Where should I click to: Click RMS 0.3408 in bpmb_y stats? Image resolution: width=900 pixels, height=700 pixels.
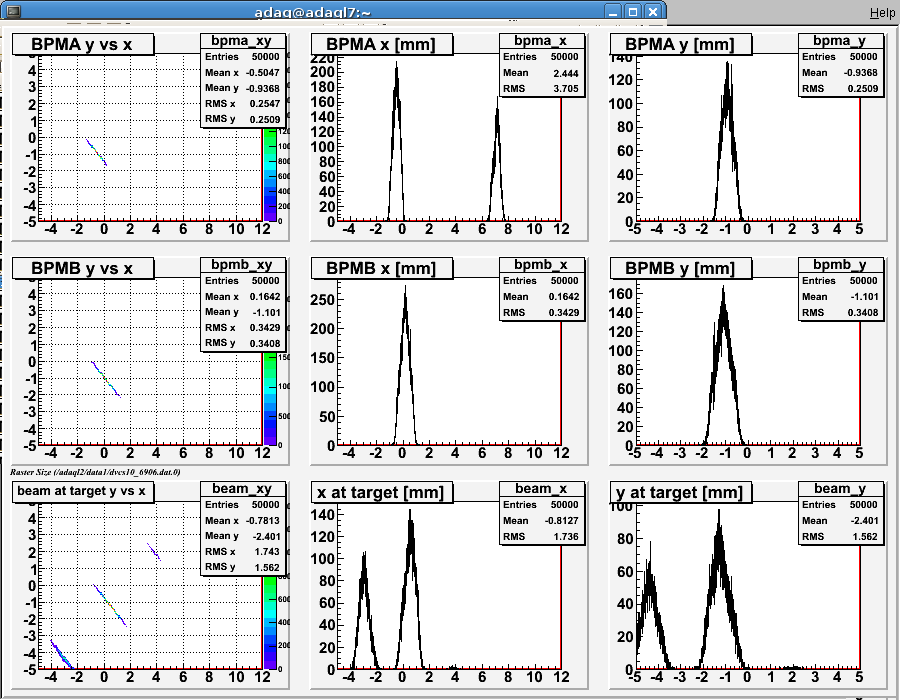(840, 313)
